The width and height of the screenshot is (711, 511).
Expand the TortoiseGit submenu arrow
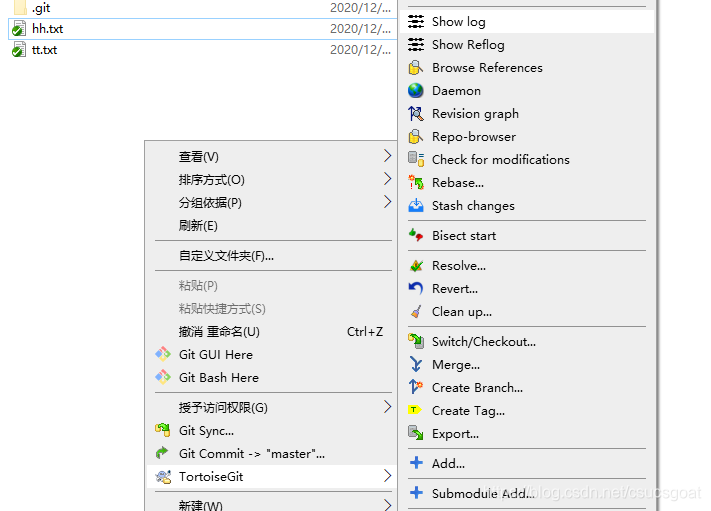click(x=387, y=476)
